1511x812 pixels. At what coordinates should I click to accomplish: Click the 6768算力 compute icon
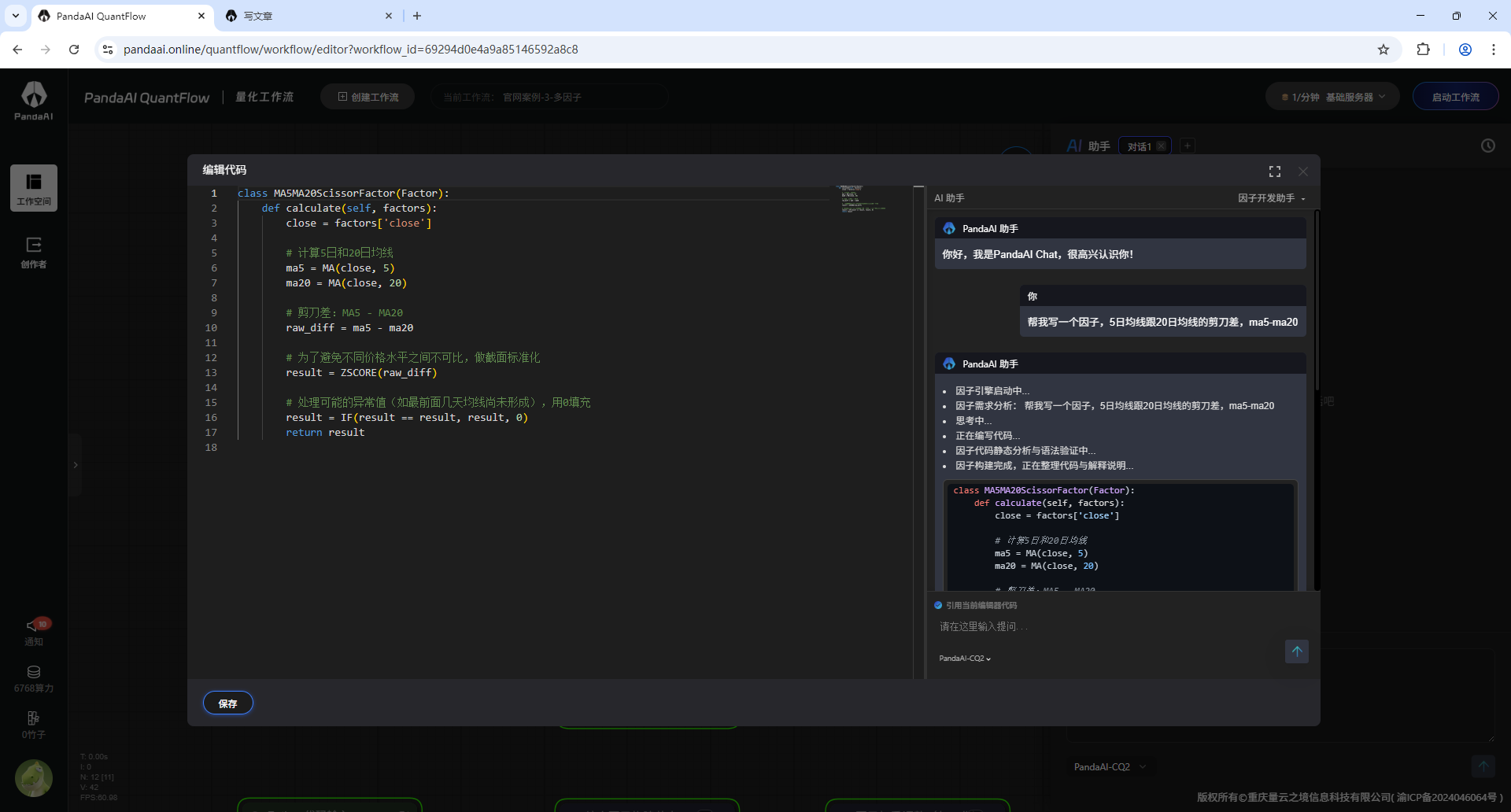[34, 678]
